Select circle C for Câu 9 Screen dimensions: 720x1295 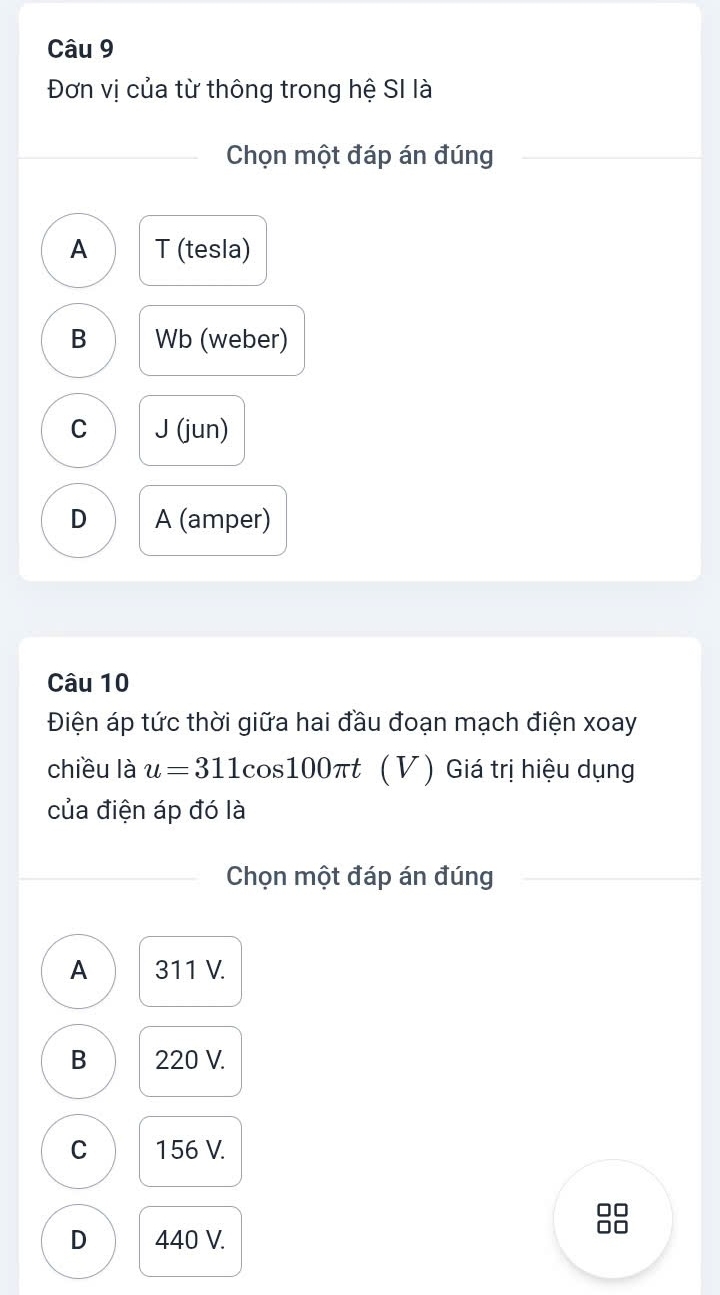pos(79,430)
